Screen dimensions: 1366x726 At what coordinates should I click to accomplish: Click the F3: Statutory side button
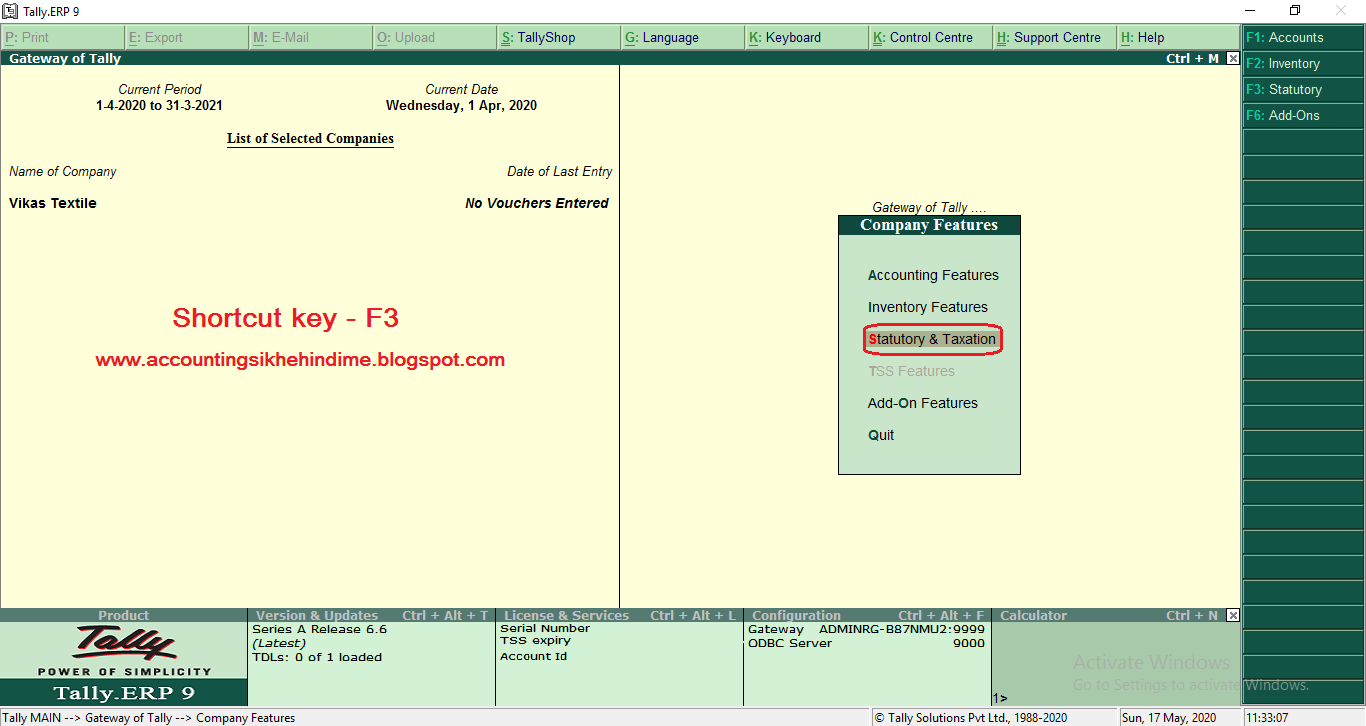(1303, 89)
